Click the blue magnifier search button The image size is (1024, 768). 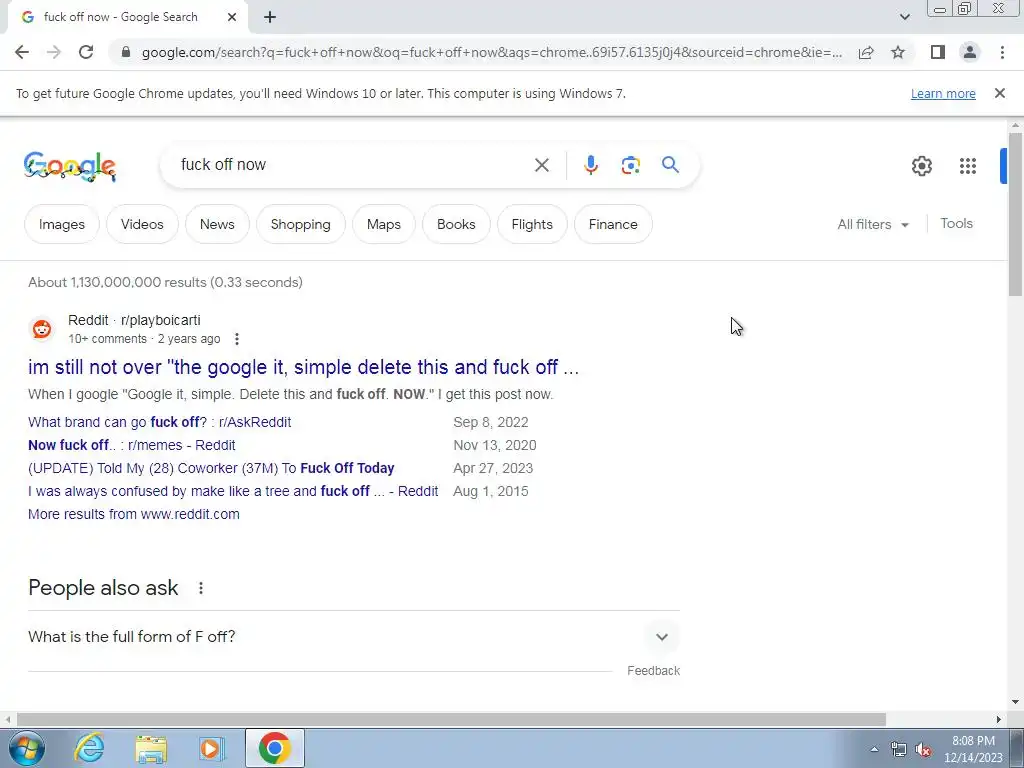click(670, 165)
